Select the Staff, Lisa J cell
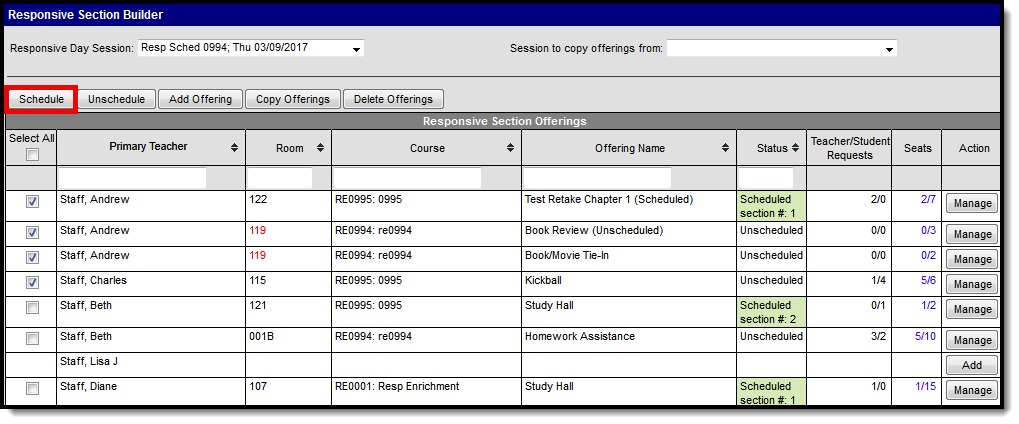This screenshot has width=1019, height=424. (151, 365)
